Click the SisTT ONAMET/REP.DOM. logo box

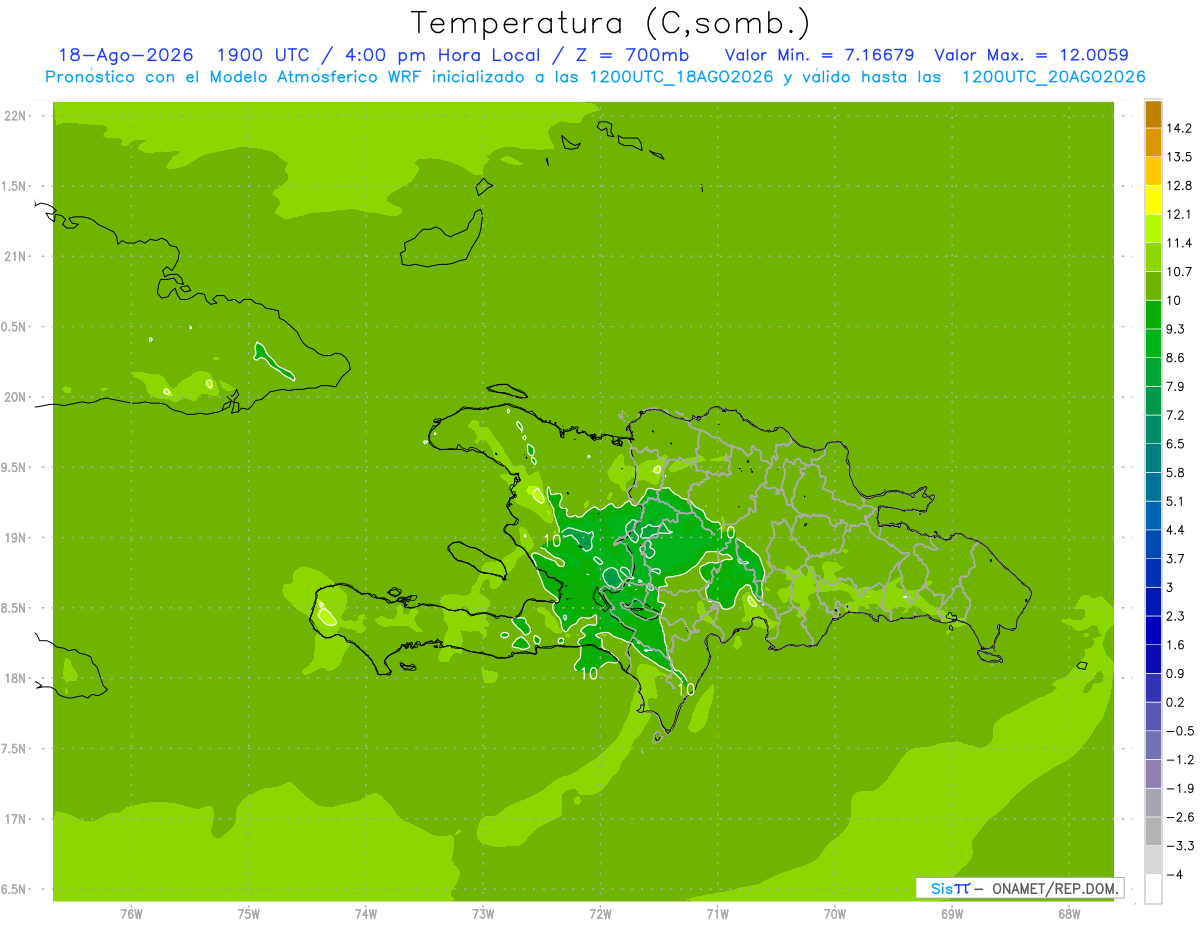pos(1019,888)
